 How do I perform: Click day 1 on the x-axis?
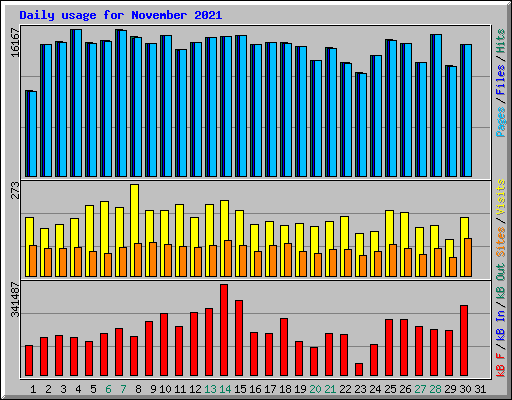(33, 389)
